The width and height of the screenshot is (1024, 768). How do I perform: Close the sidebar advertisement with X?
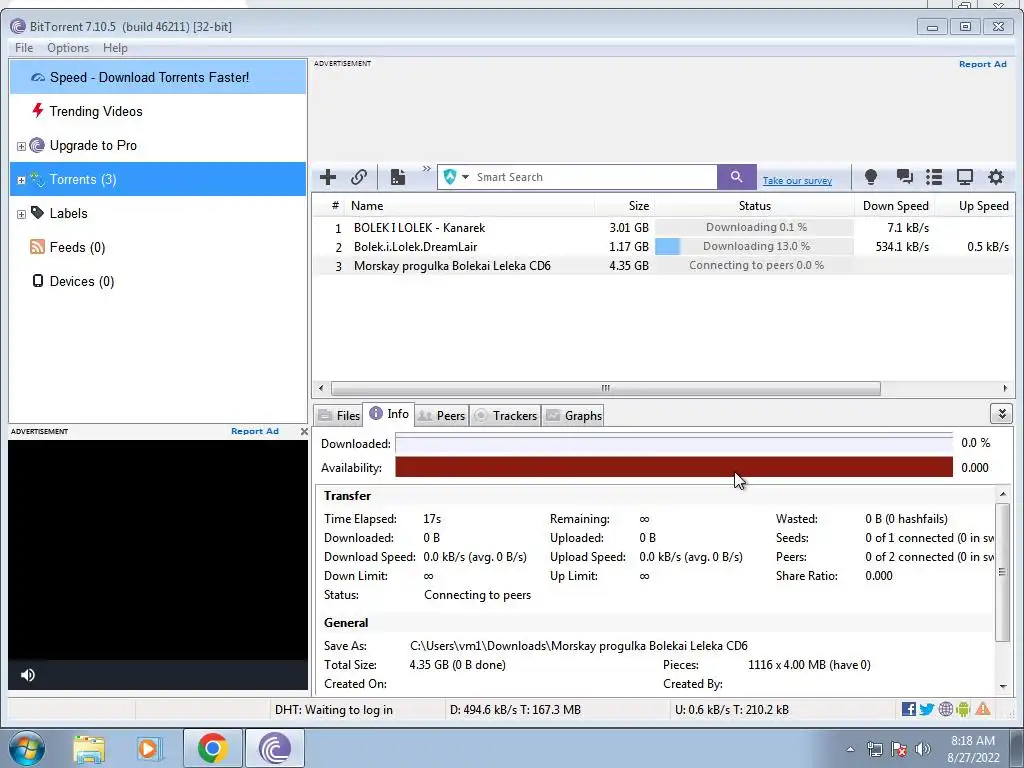(304, 432)
